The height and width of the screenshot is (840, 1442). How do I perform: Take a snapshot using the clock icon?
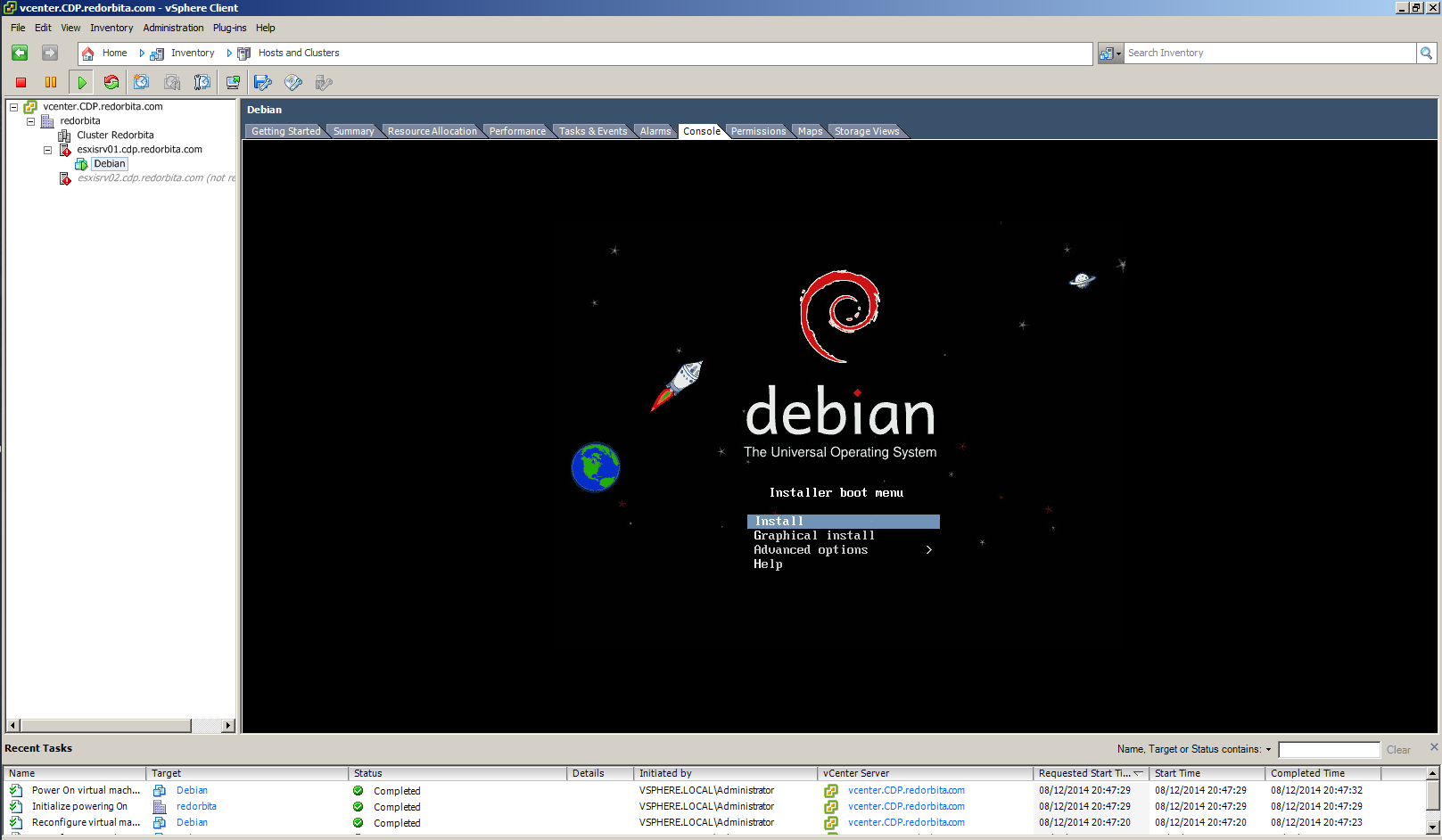tap(141, 83)
